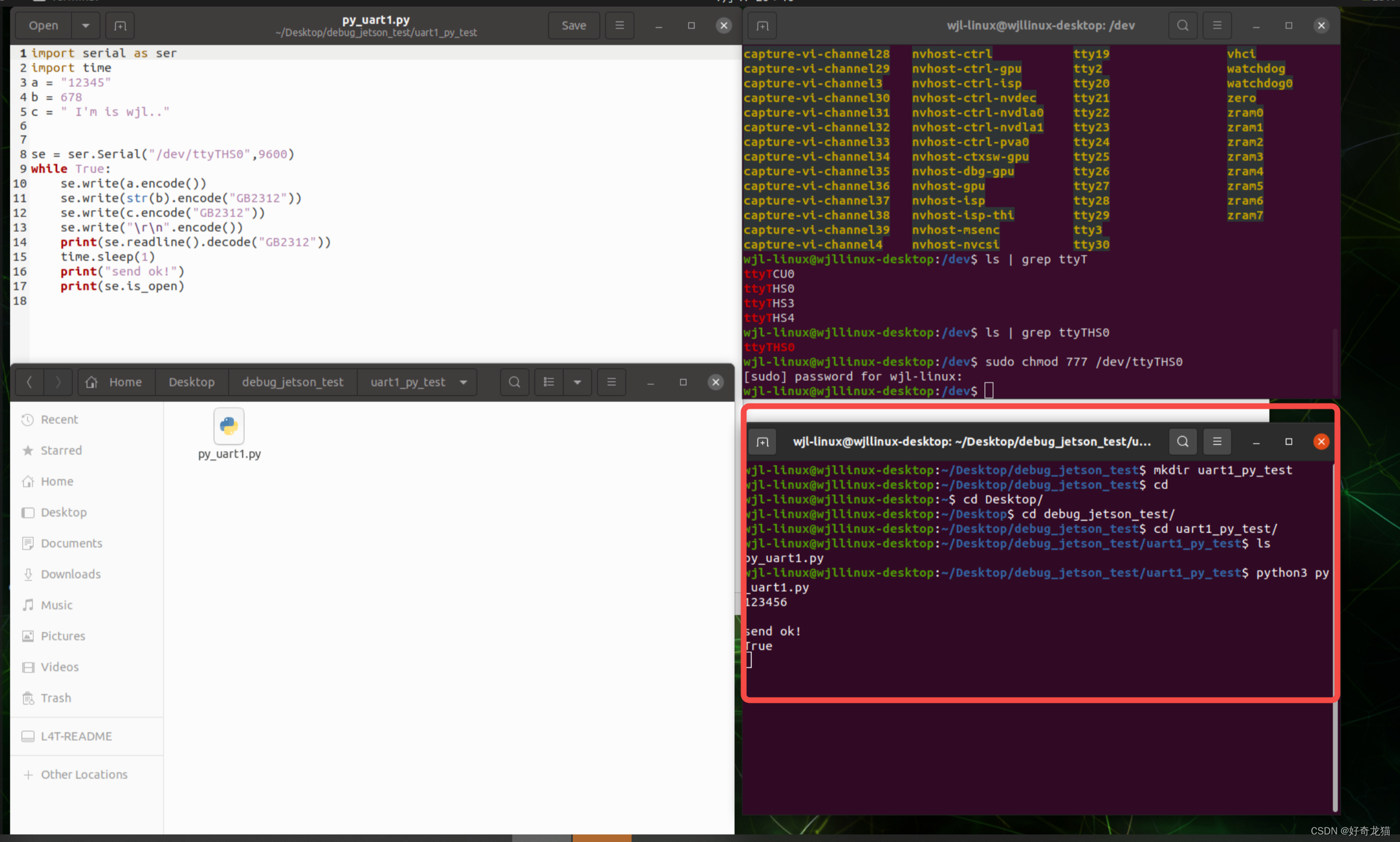The width and height of the screenshot is (1400, 842).
Task: Go back with file manager back arrow
Action: (29, 382)
